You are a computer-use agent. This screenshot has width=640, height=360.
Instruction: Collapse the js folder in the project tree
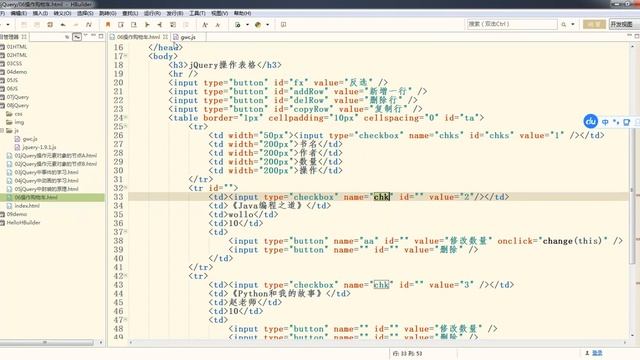pos(2,131)
